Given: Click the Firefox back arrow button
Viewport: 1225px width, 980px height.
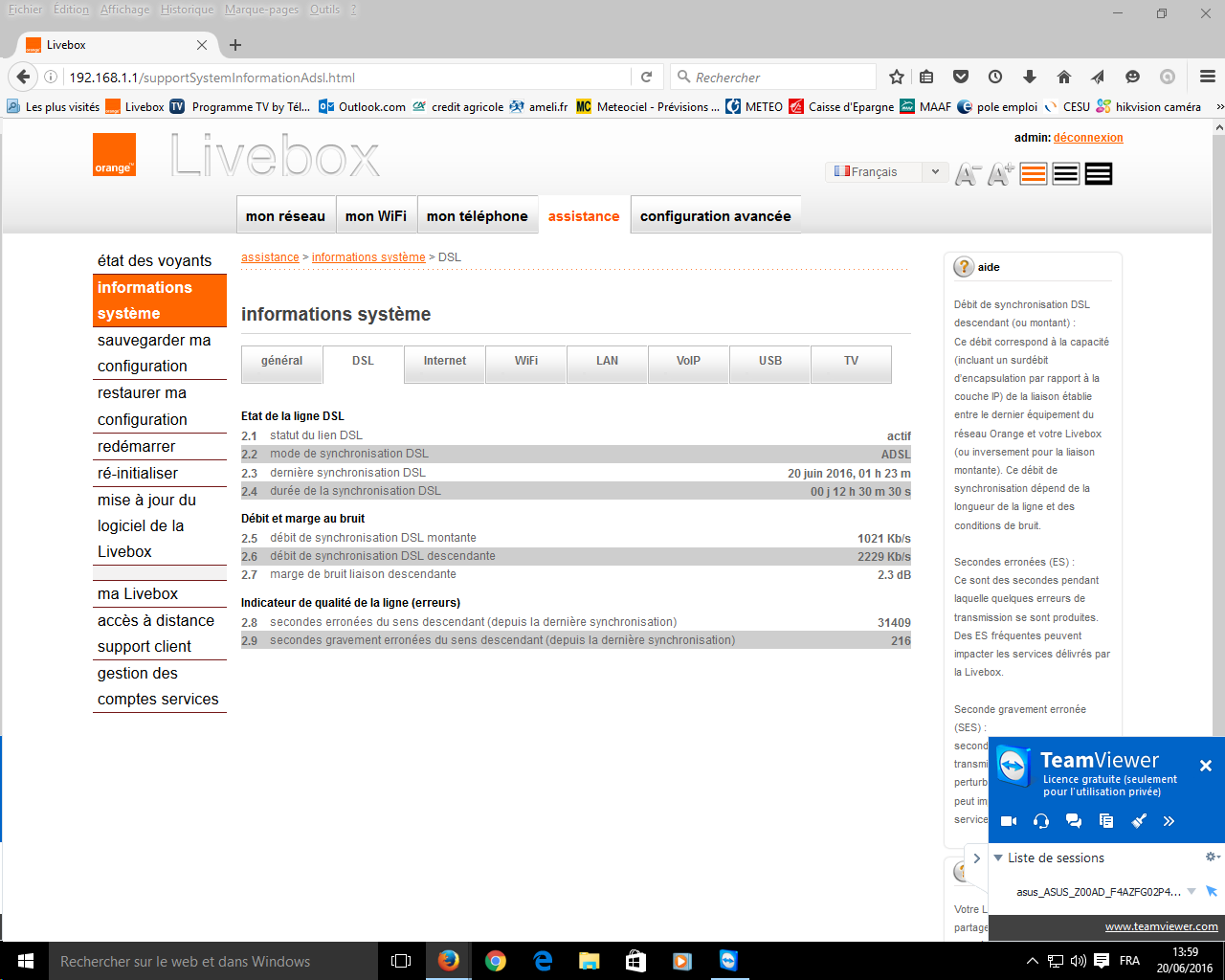Looking at the screenshot, I should click(x=23, y=77).
